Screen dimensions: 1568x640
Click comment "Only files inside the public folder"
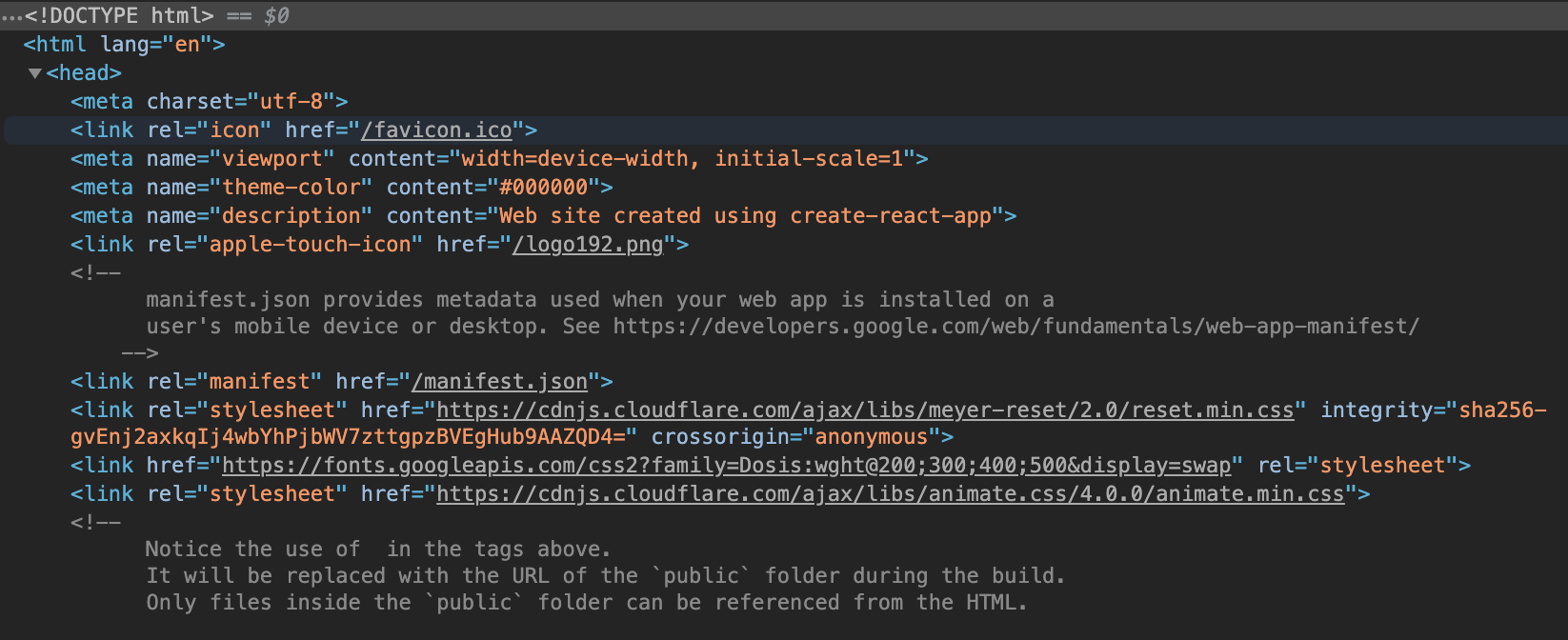pos(587,603)
